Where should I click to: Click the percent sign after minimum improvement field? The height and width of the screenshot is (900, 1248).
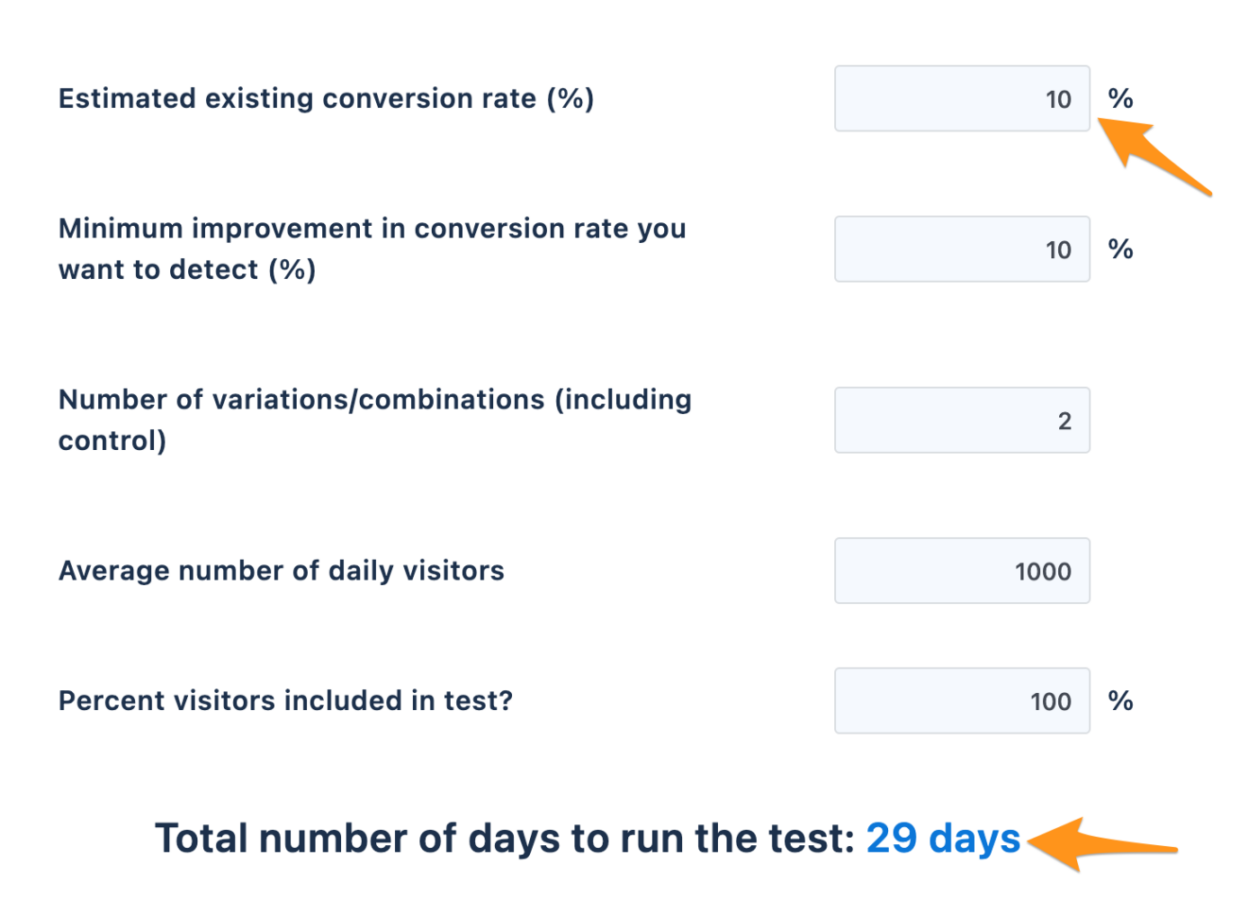tap(1120, 249)
